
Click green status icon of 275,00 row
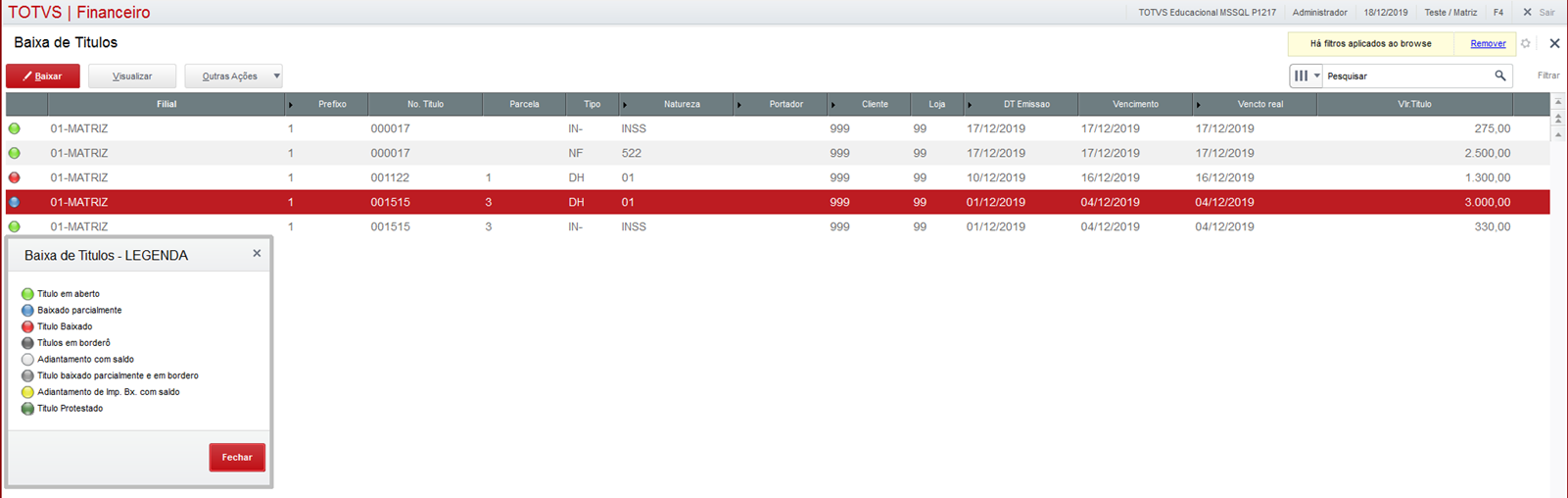(x=14, y=128)
